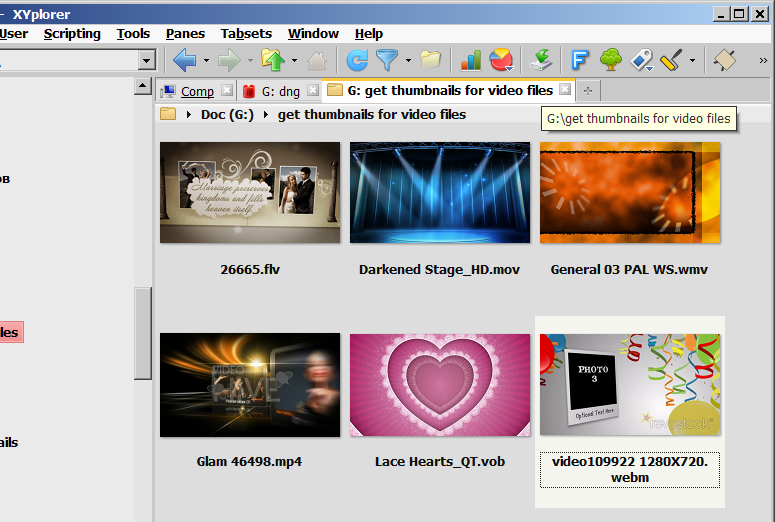The height and width of the screenshot is (522, 775).
Task: Open the bar chart statistics icon
Action: (471, 60)
